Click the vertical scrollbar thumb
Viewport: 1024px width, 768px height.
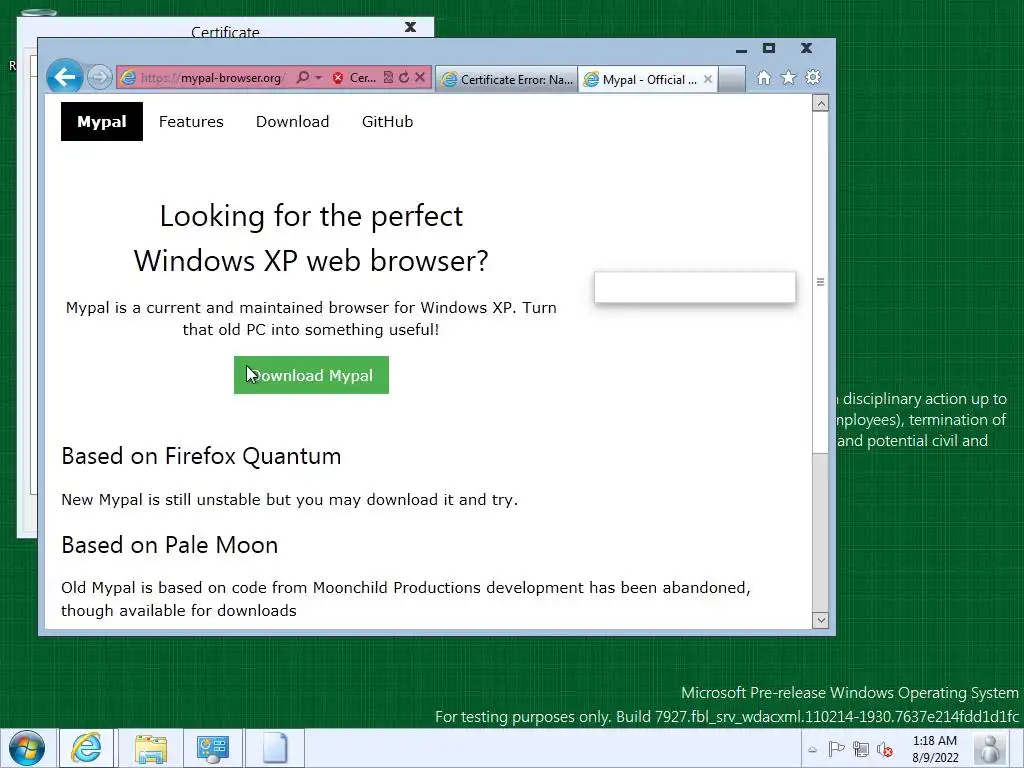[x=820, y=282]
